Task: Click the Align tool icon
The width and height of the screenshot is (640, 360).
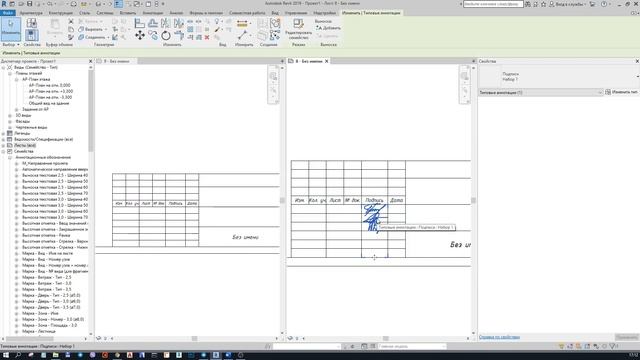Action: [140, 23]
